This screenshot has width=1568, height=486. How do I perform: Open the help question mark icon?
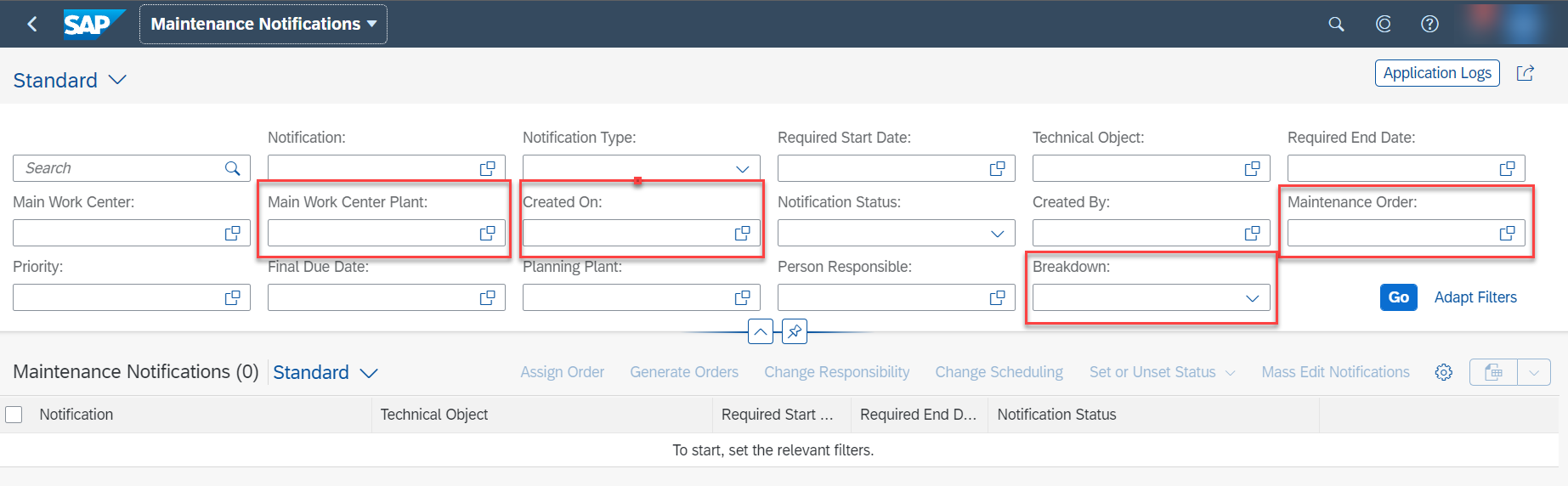pyautogui.click(x=1430, y=24)
